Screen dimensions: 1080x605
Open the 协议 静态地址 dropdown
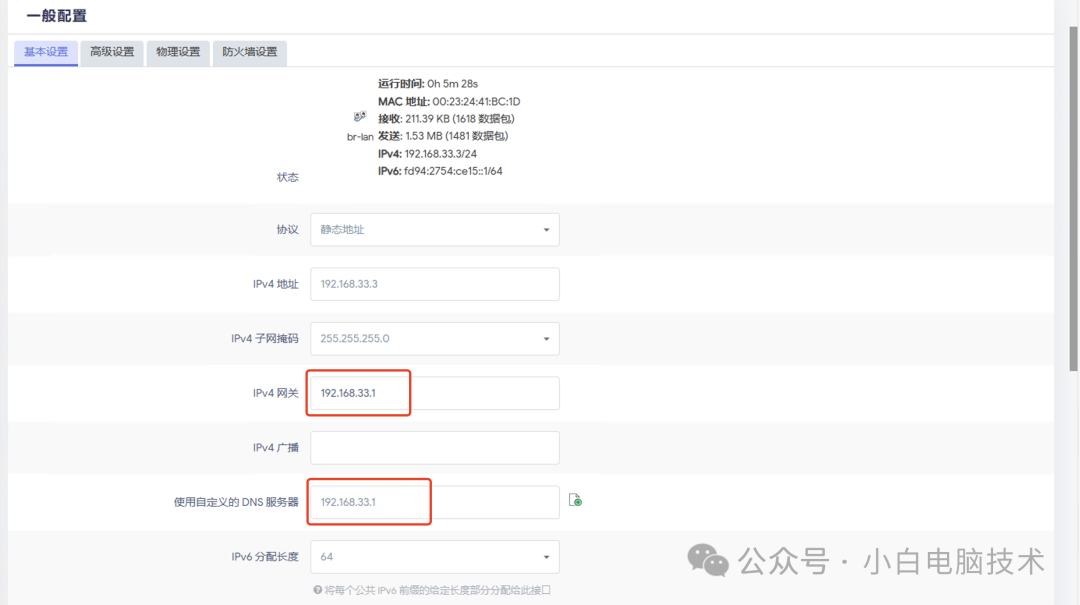point(435,229)
